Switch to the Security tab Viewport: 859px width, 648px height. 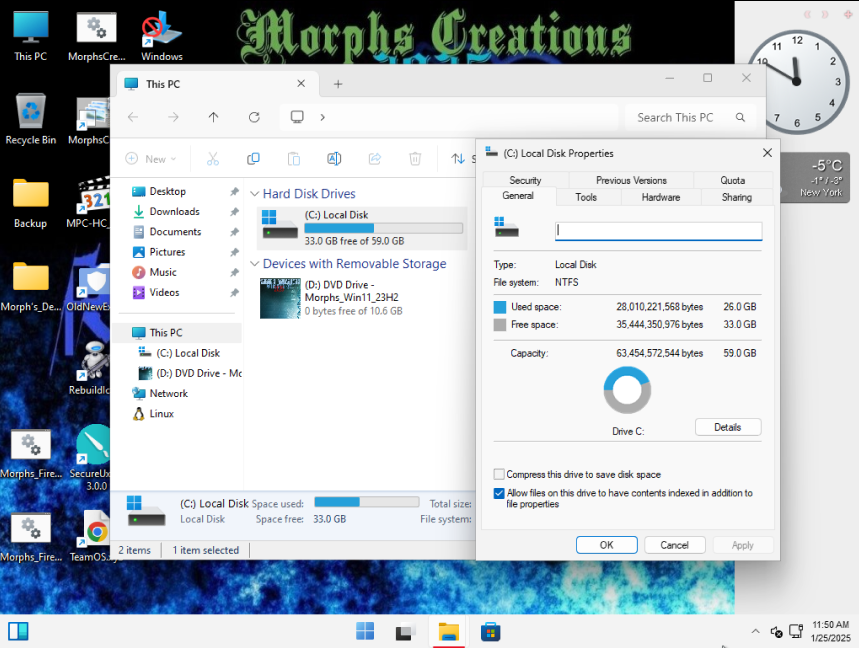pyautogui.click(x=525, y=180)
